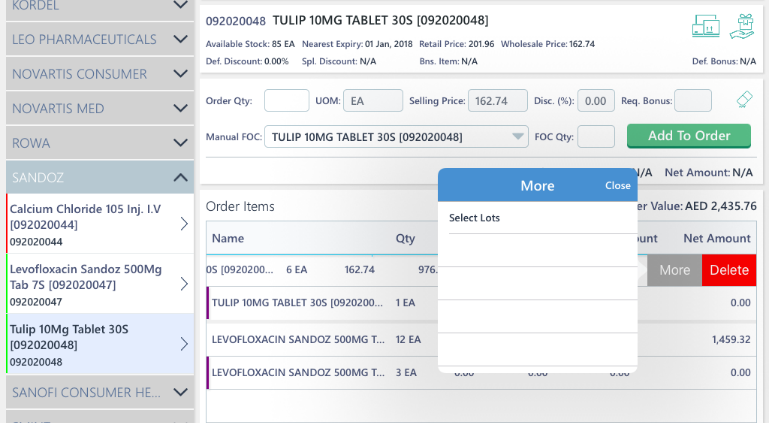Collapse the SANDOZ category
The width and height of the screenshot is (769, 423).
(180, 177)
